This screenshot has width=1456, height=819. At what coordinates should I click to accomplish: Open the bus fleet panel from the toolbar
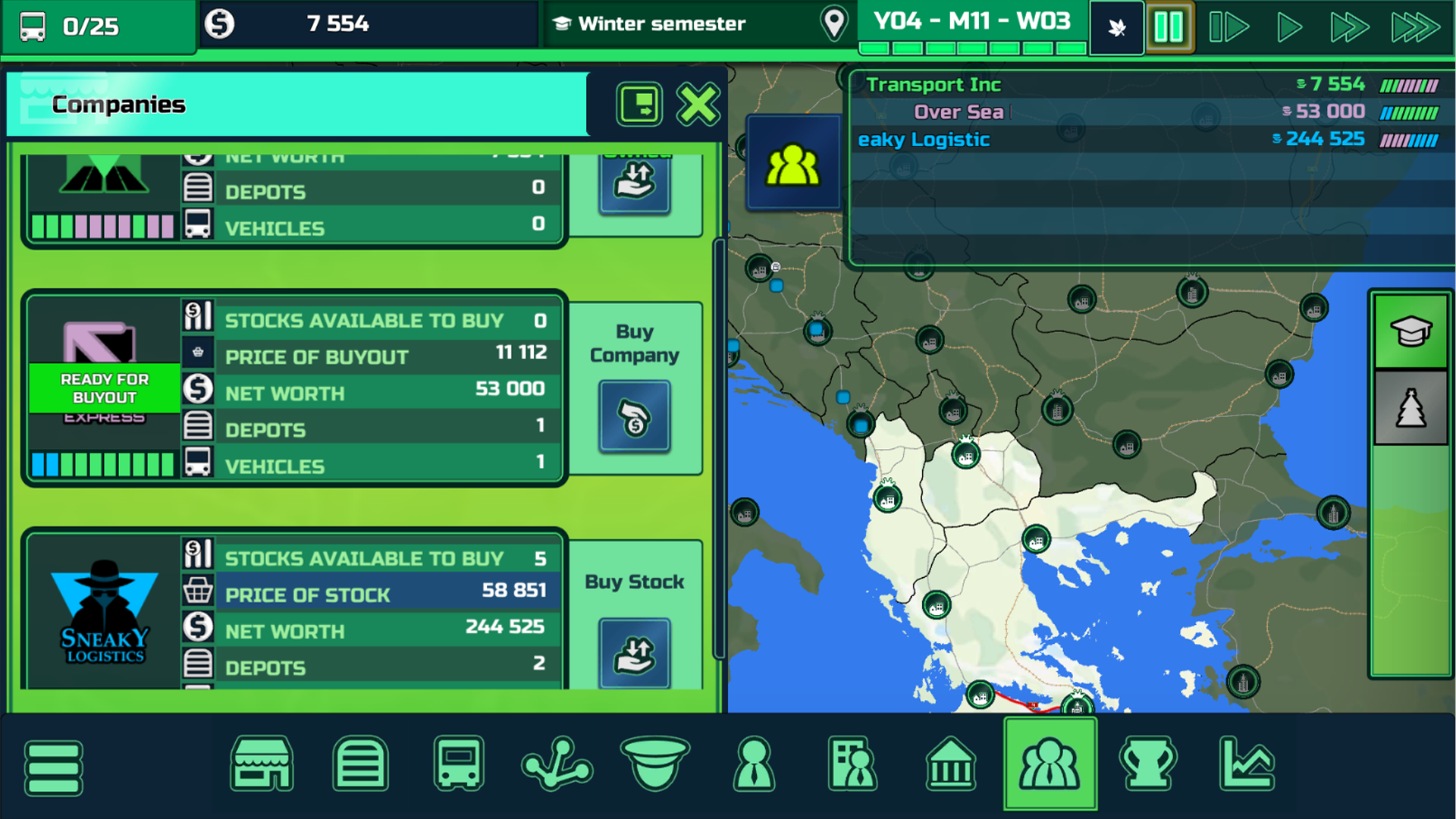click(x=459, y=764)
